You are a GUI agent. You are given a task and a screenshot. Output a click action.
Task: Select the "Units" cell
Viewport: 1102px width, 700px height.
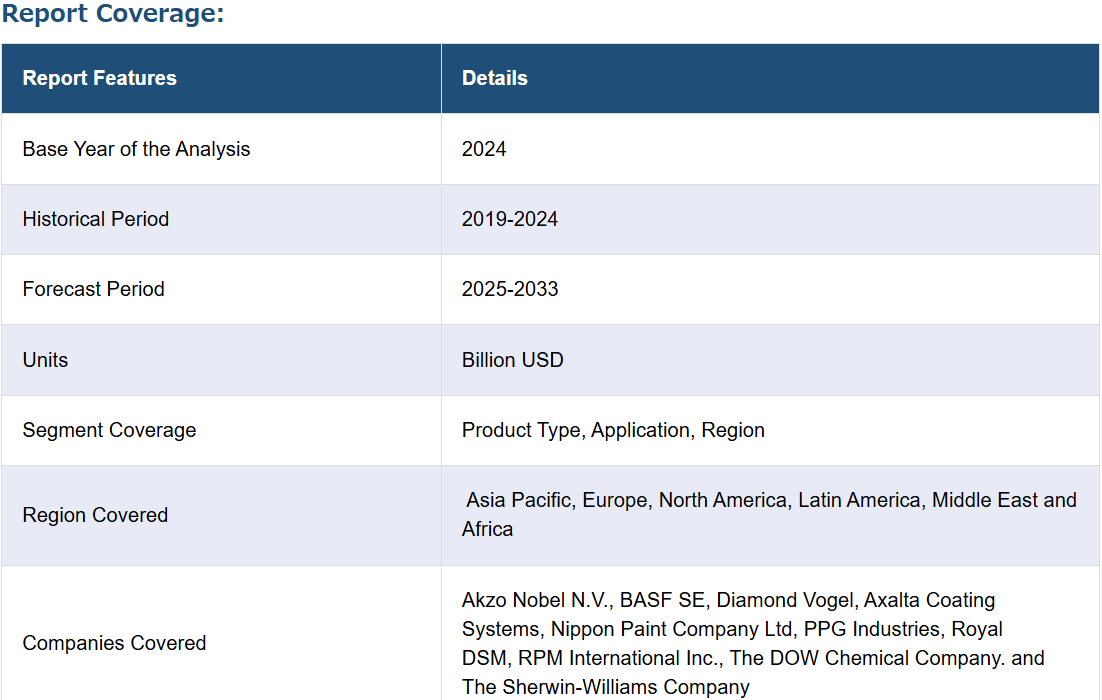pyautogui.click(x=221, y=360)
